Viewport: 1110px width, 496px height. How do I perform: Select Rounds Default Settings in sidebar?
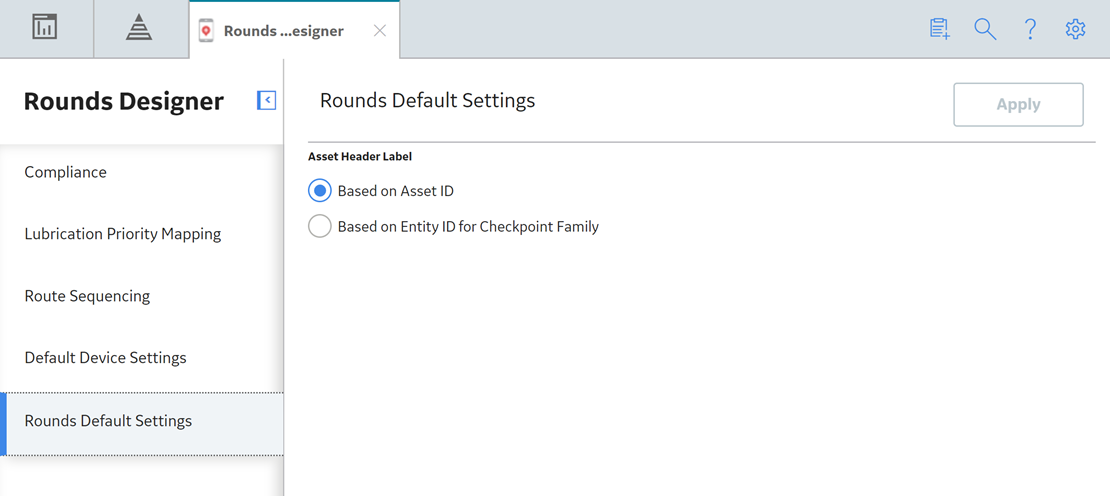click(142, 420)
